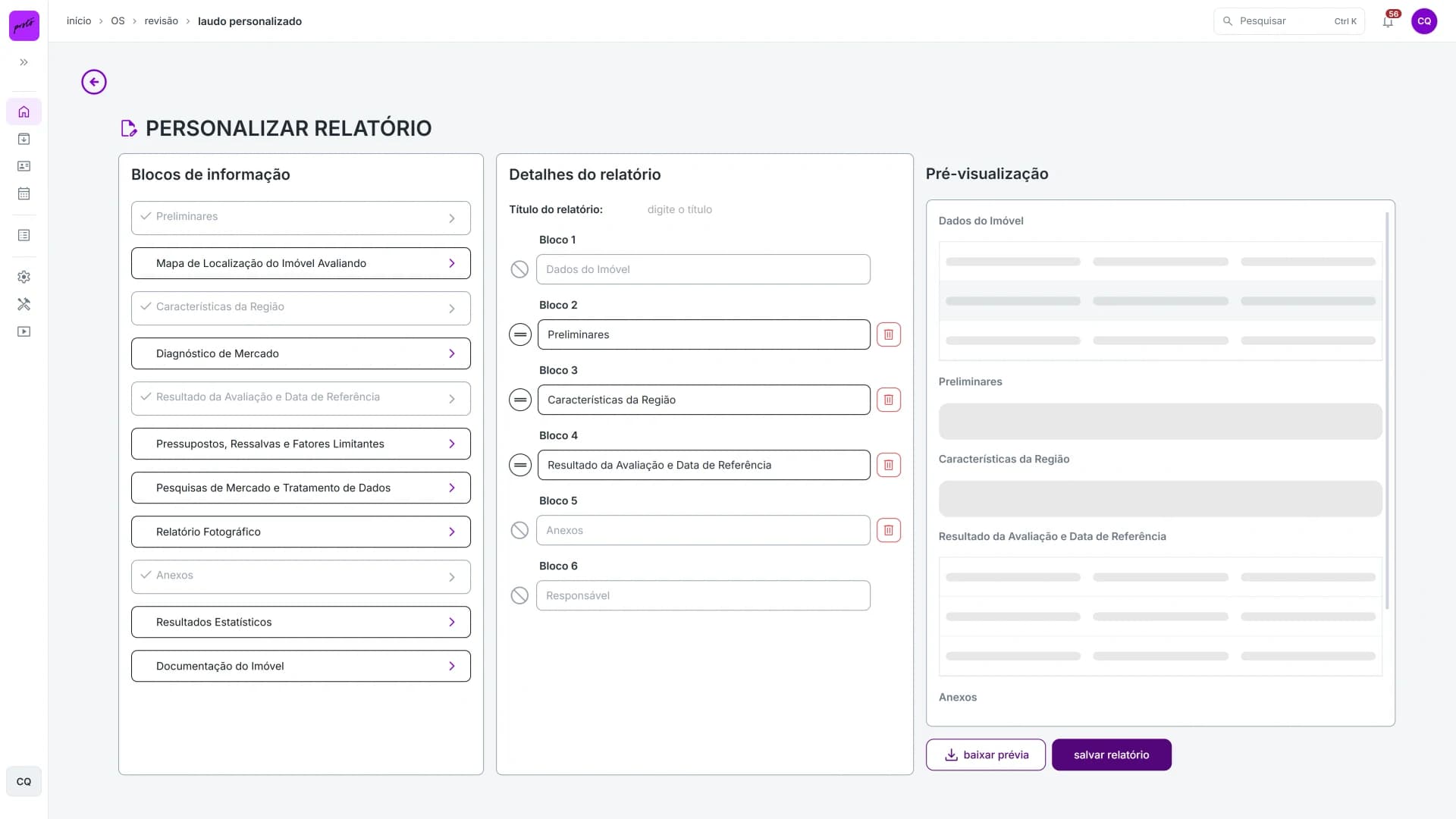
Task: Click baixar prévia button
Action: (x=986, y=755)
